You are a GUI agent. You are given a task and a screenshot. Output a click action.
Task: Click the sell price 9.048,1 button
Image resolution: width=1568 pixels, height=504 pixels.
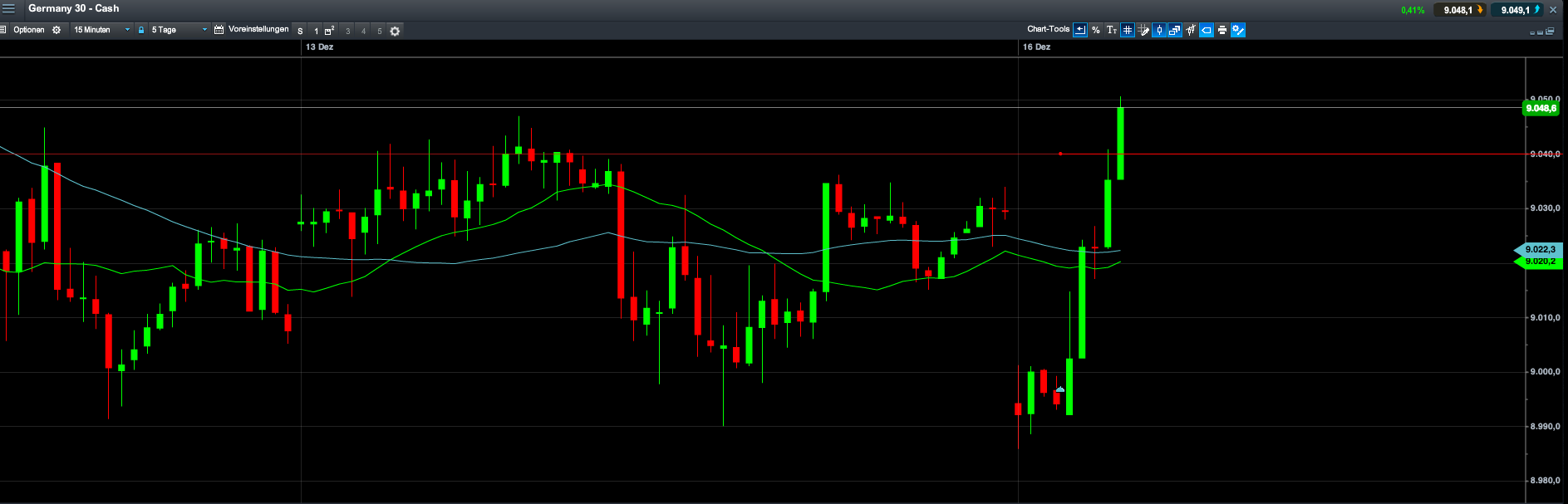click(1461, 10)
